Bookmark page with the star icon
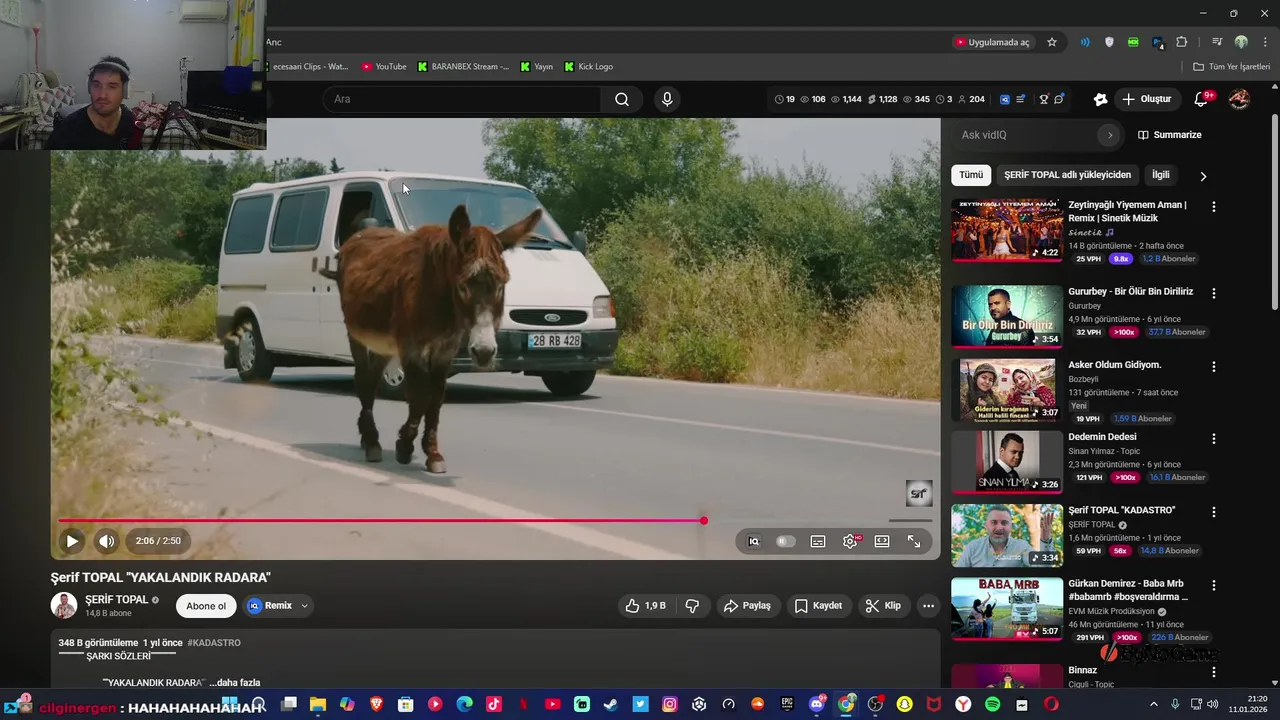This screenshot has height=720, width=1280. tap(1052, 42)
